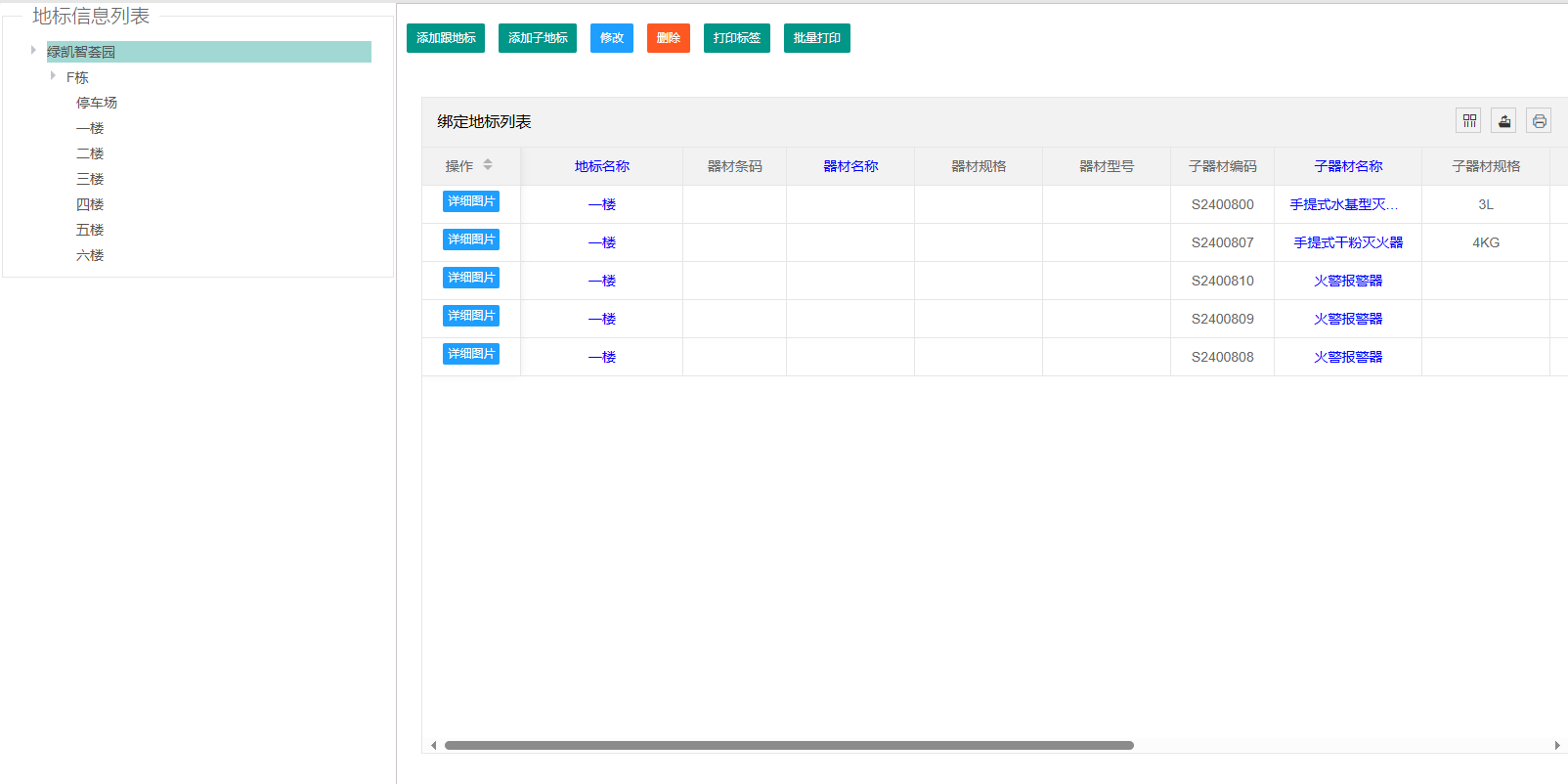Click the 器材条码 column header

734,166
